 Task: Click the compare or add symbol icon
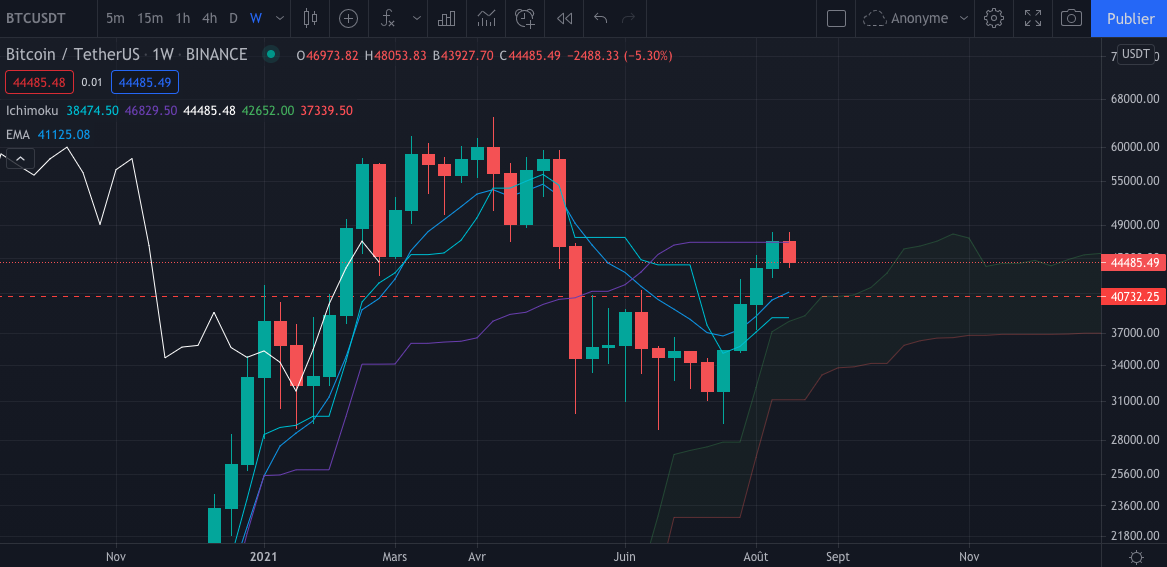pyautogui.click(x=348, y=18)
